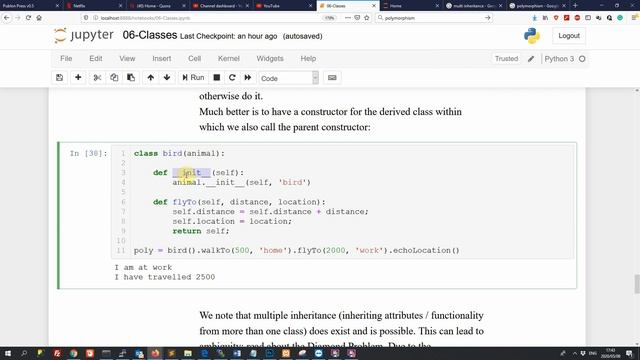The width and height of the screenshot is (640, 360).
Task: Close the 06-Classes browser tab
Action: coord(373,6)
